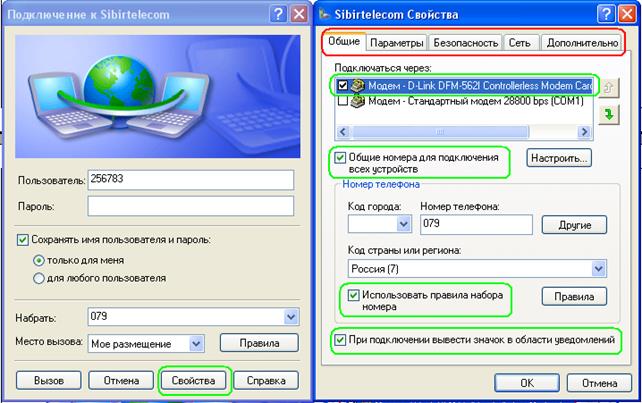
Task: Open the Место вызова dropdown
Action: point(196,344)
